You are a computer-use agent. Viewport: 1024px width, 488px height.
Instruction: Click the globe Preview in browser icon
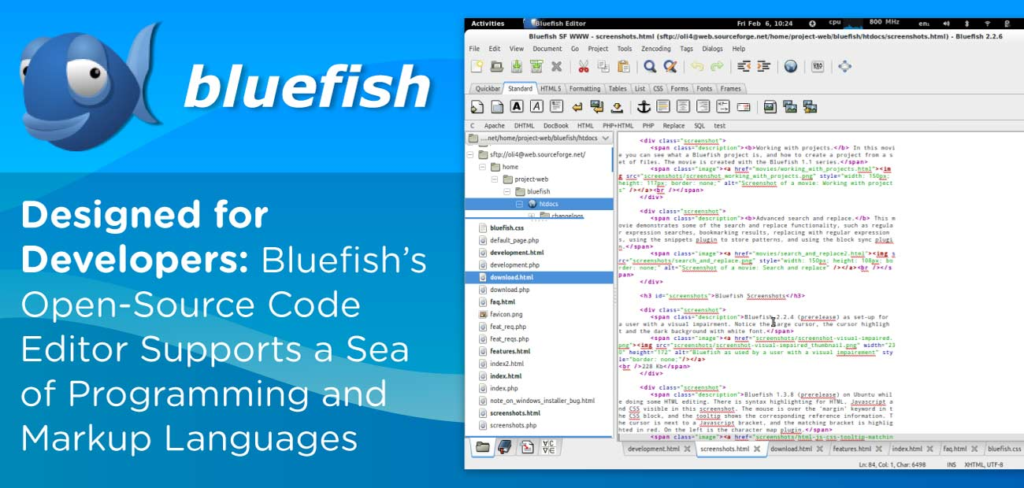pyautogui.click(x=790, y=67)
